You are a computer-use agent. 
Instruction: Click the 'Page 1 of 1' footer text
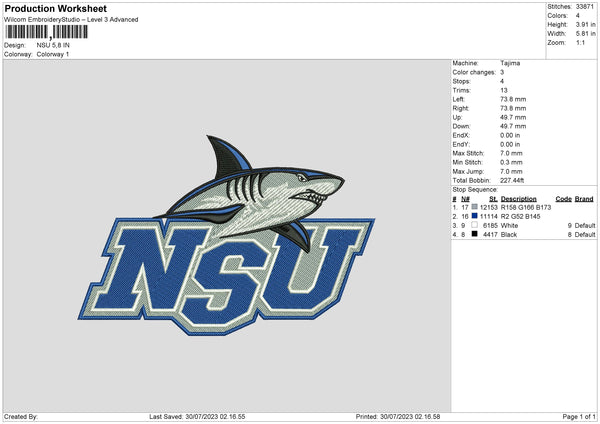tap(579, 417)
